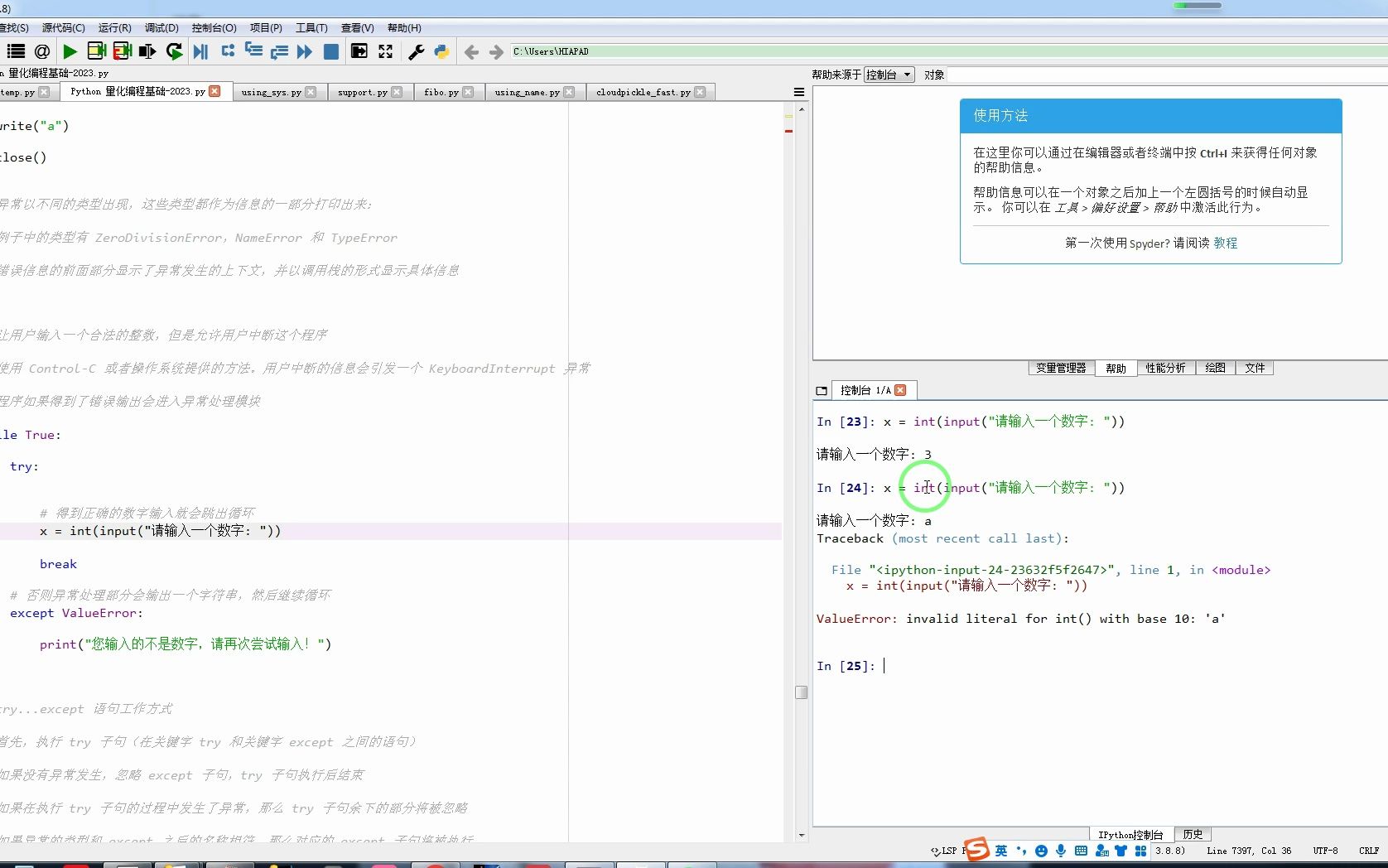Close the temp.py tab
The width and height of the screenshot is (1388, 868).
tap(44, 92)
